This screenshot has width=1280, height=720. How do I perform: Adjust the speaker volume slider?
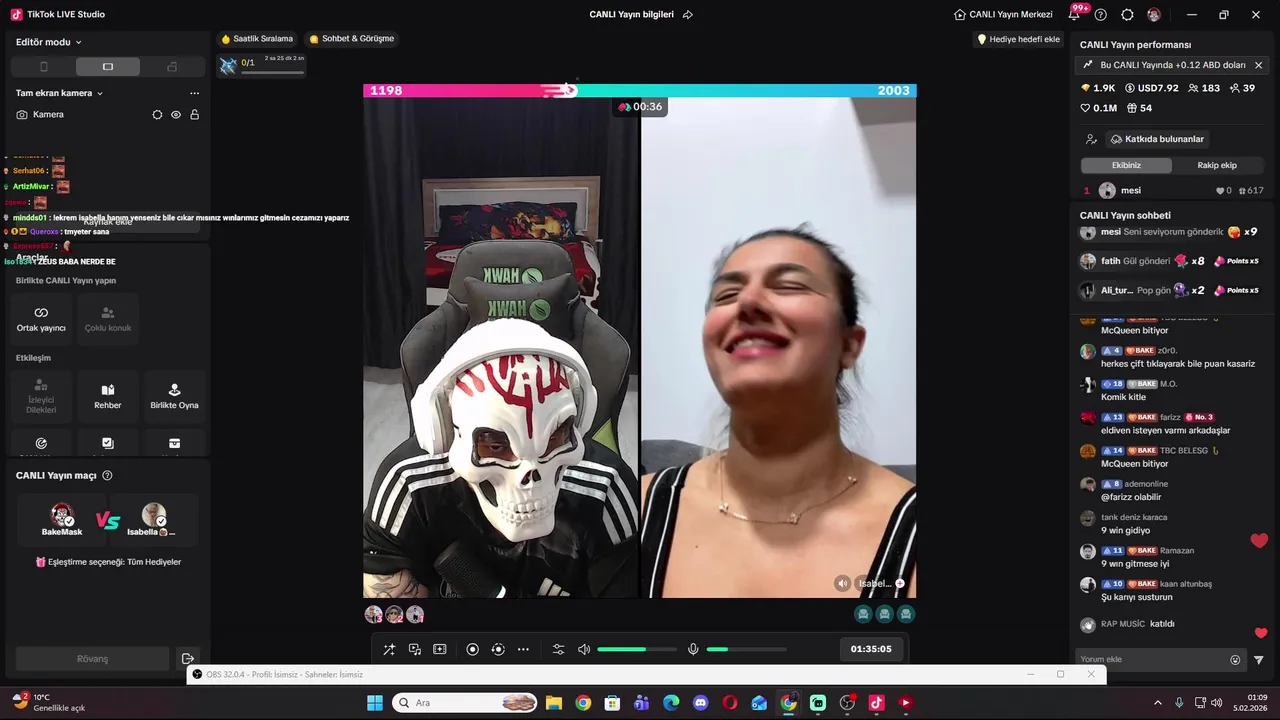coord(636,649)
